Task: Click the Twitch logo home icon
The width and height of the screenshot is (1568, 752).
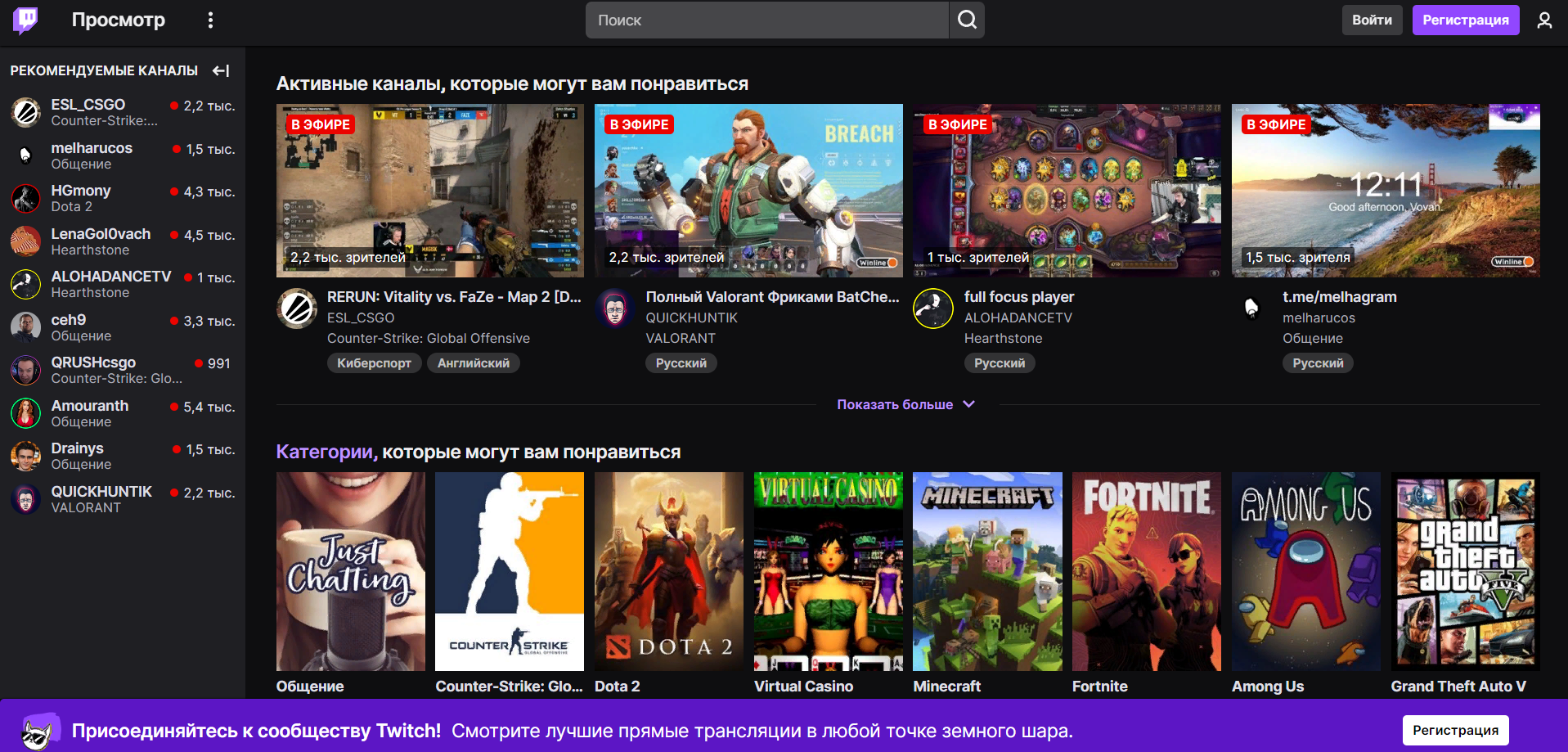Action: coord(25,20)
